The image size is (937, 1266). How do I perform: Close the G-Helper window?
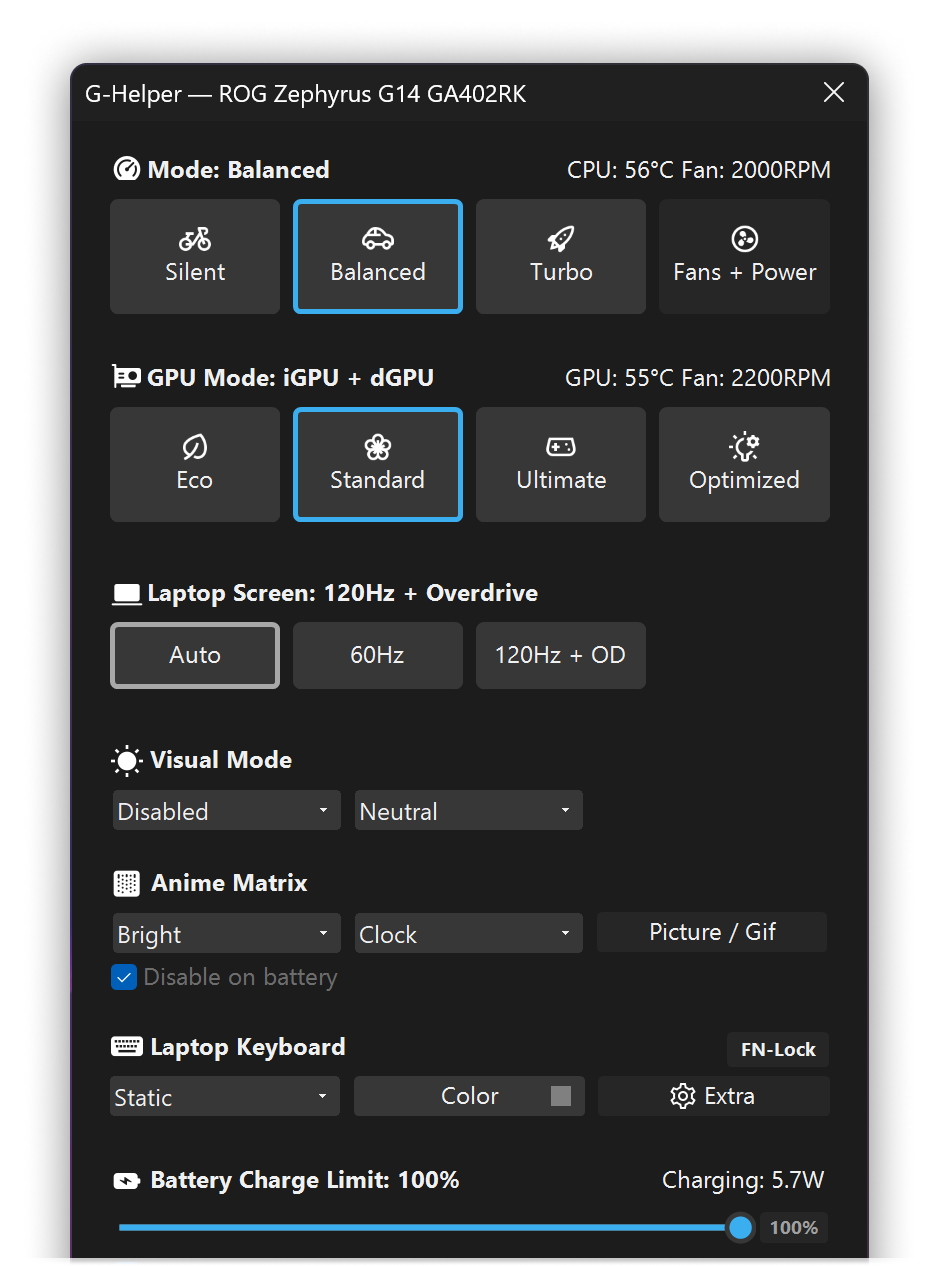coord(834,93)
